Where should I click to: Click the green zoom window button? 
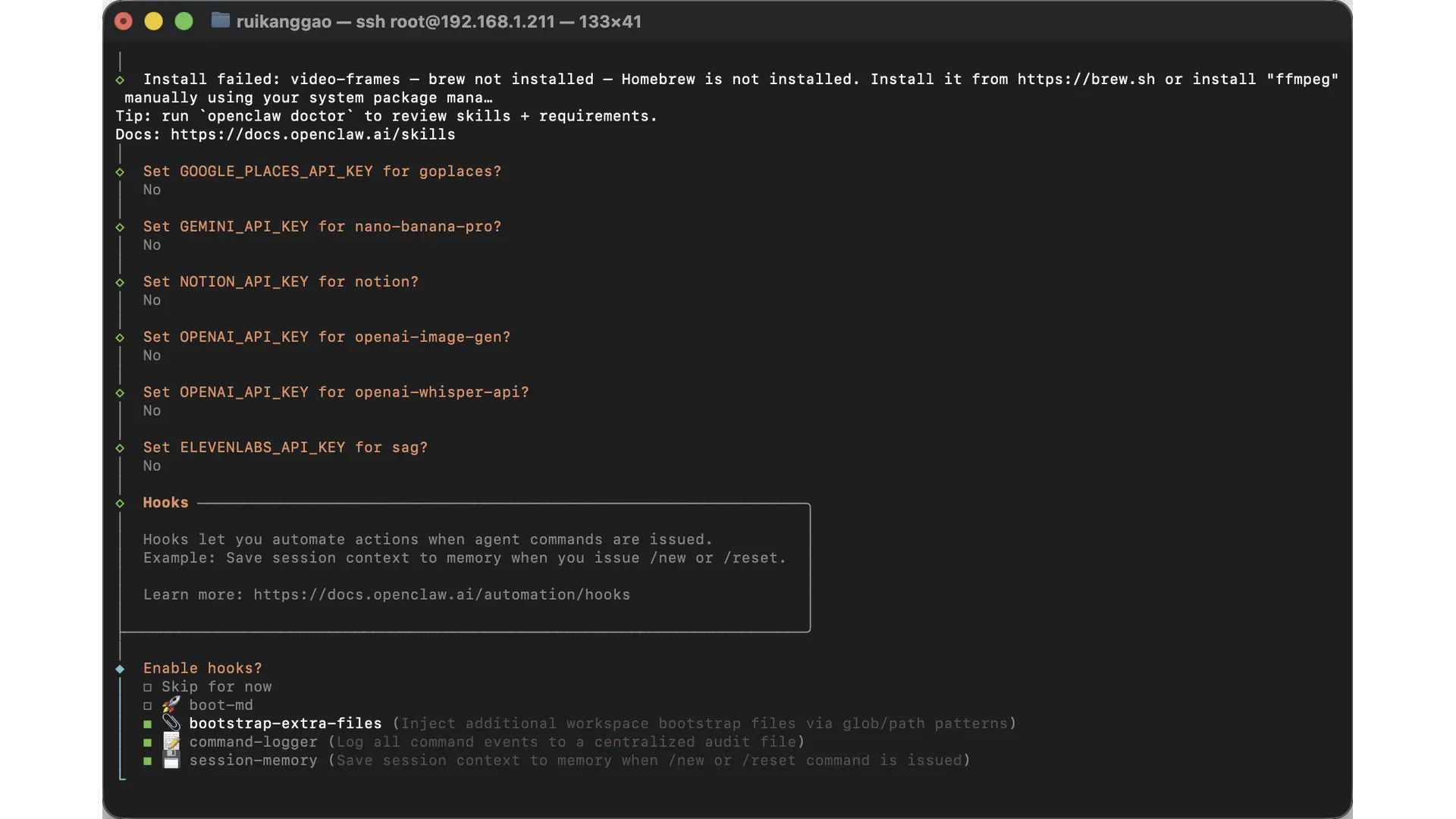[184, 21]
